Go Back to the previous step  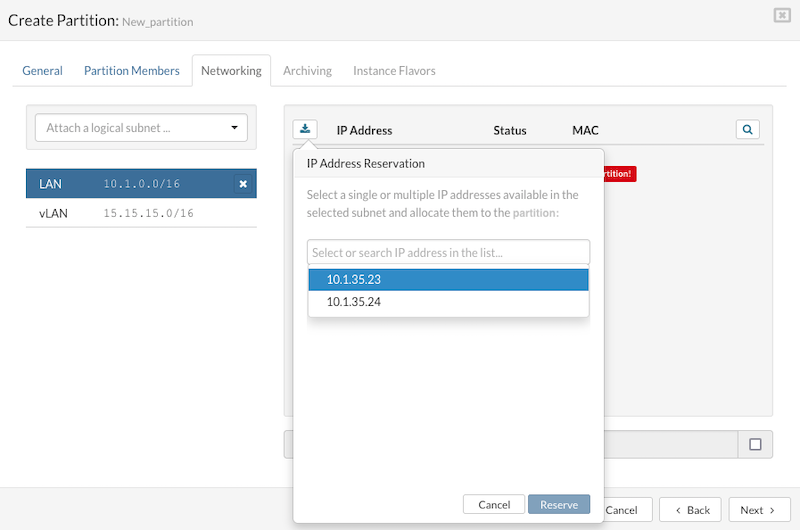(691, 510)
